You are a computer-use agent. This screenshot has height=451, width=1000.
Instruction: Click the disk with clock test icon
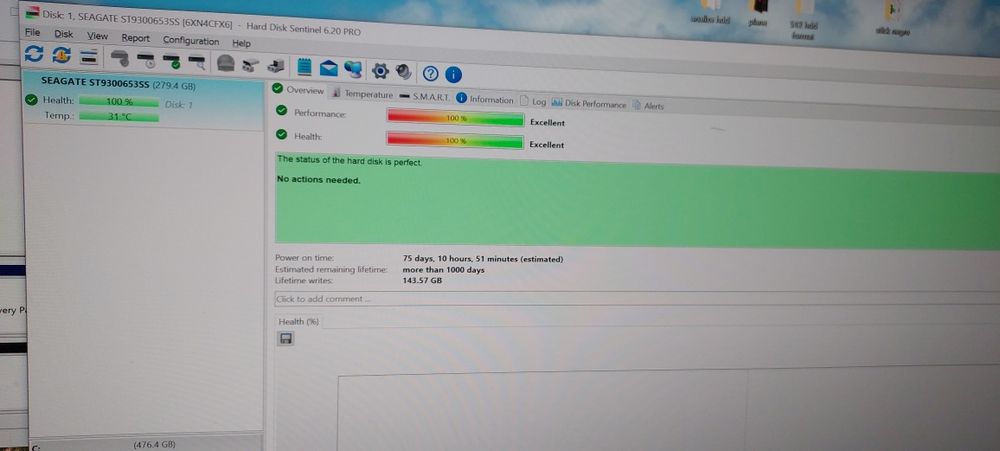tap(146, 60)
